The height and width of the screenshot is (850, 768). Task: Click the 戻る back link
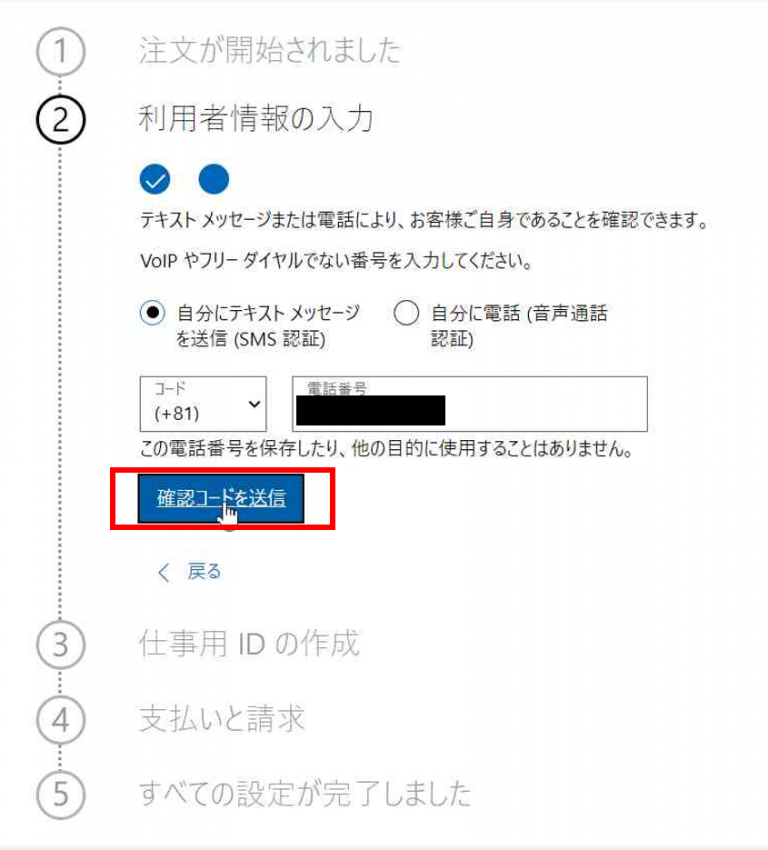pos(204,572)
